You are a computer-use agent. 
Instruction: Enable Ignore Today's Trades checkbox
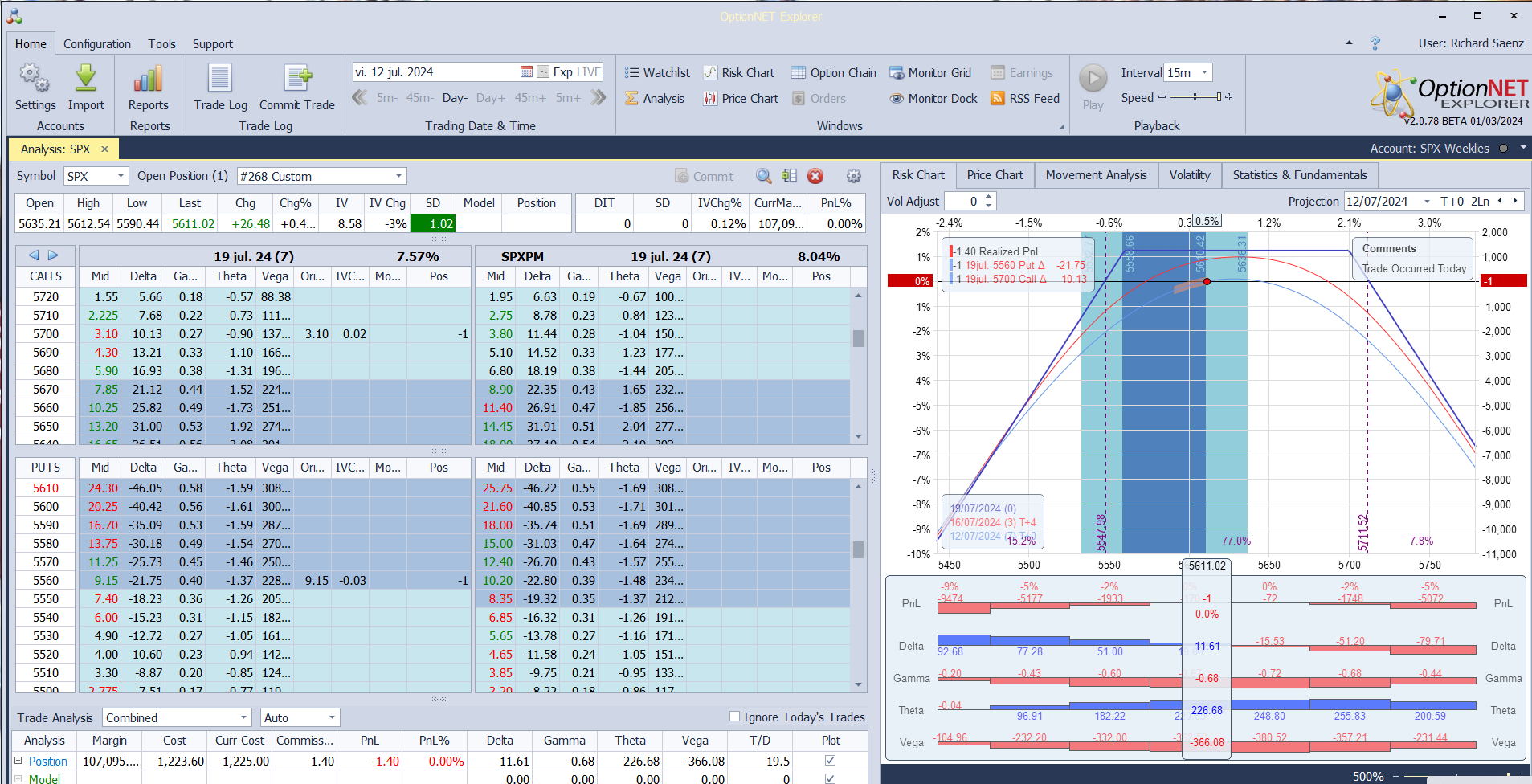[x=734, y=717]
